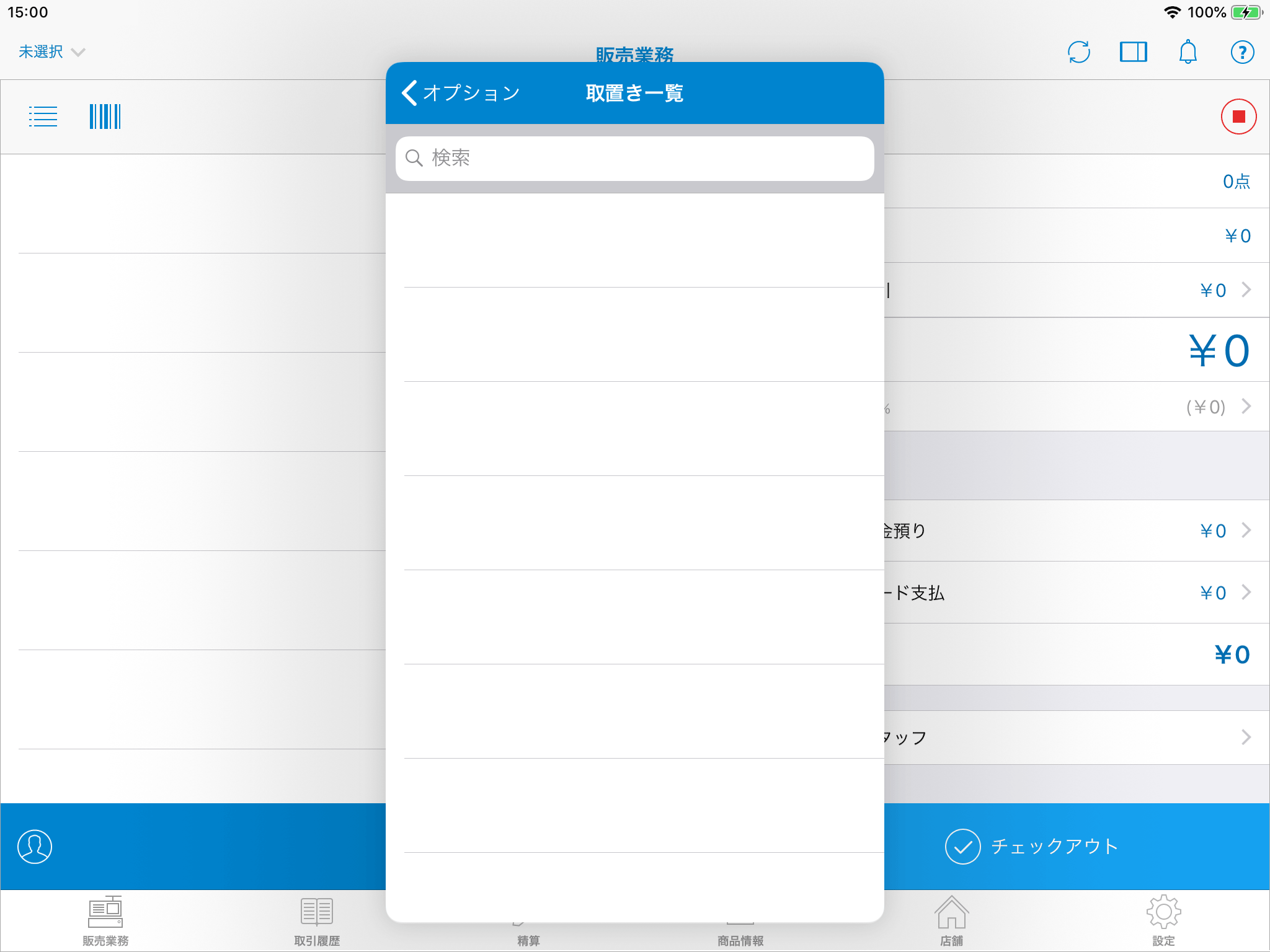This screenshot has width=1270, height=952.
Task: Select the list input mode icon
Action: click(x=43, y=117)
